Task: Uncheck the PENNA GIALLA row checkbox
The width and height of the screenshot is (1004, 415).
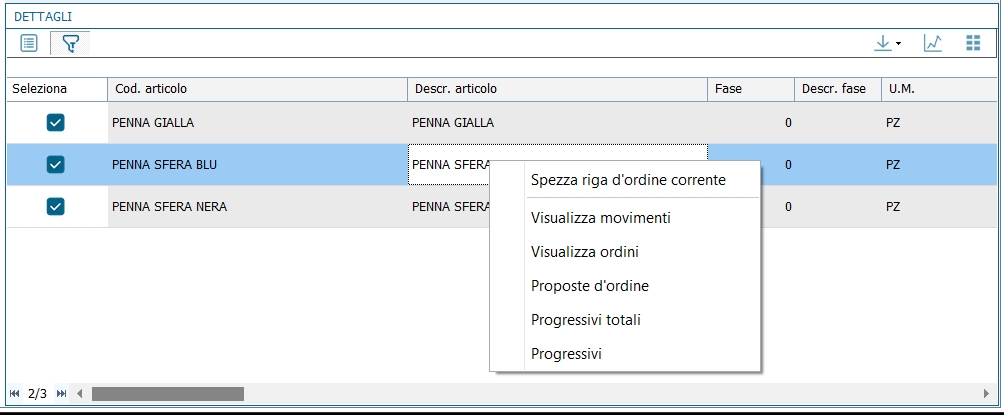Action: [56, 123]
